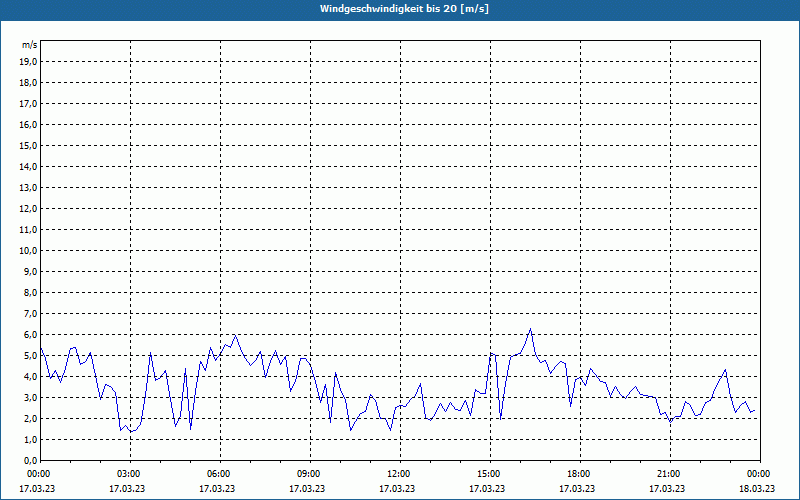Click the '15:00' time label
The height and width of the screenshot is (500, 800).
(489, 474)
